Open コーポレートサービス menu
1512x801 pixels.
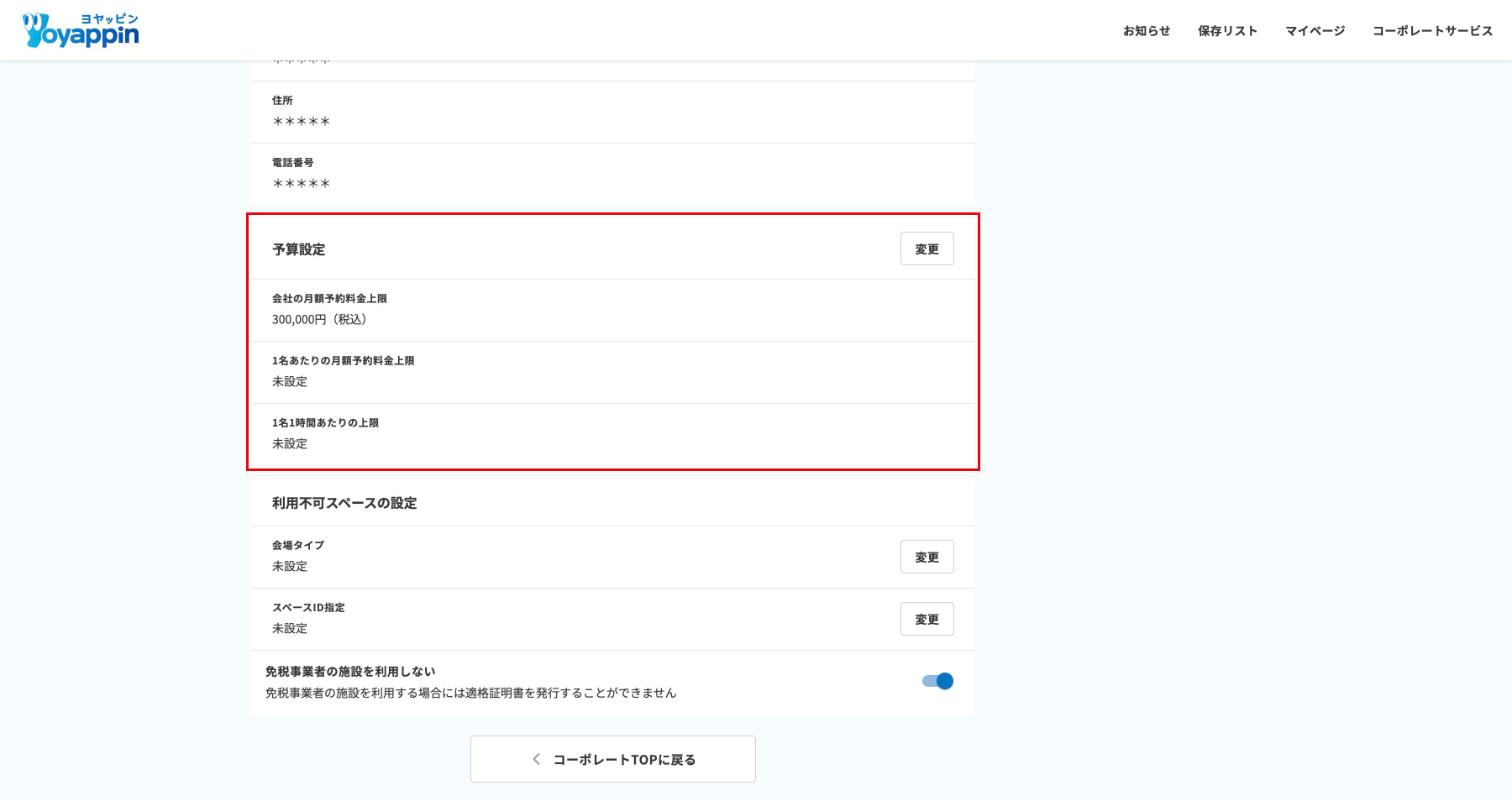[x=1433, y=31]
